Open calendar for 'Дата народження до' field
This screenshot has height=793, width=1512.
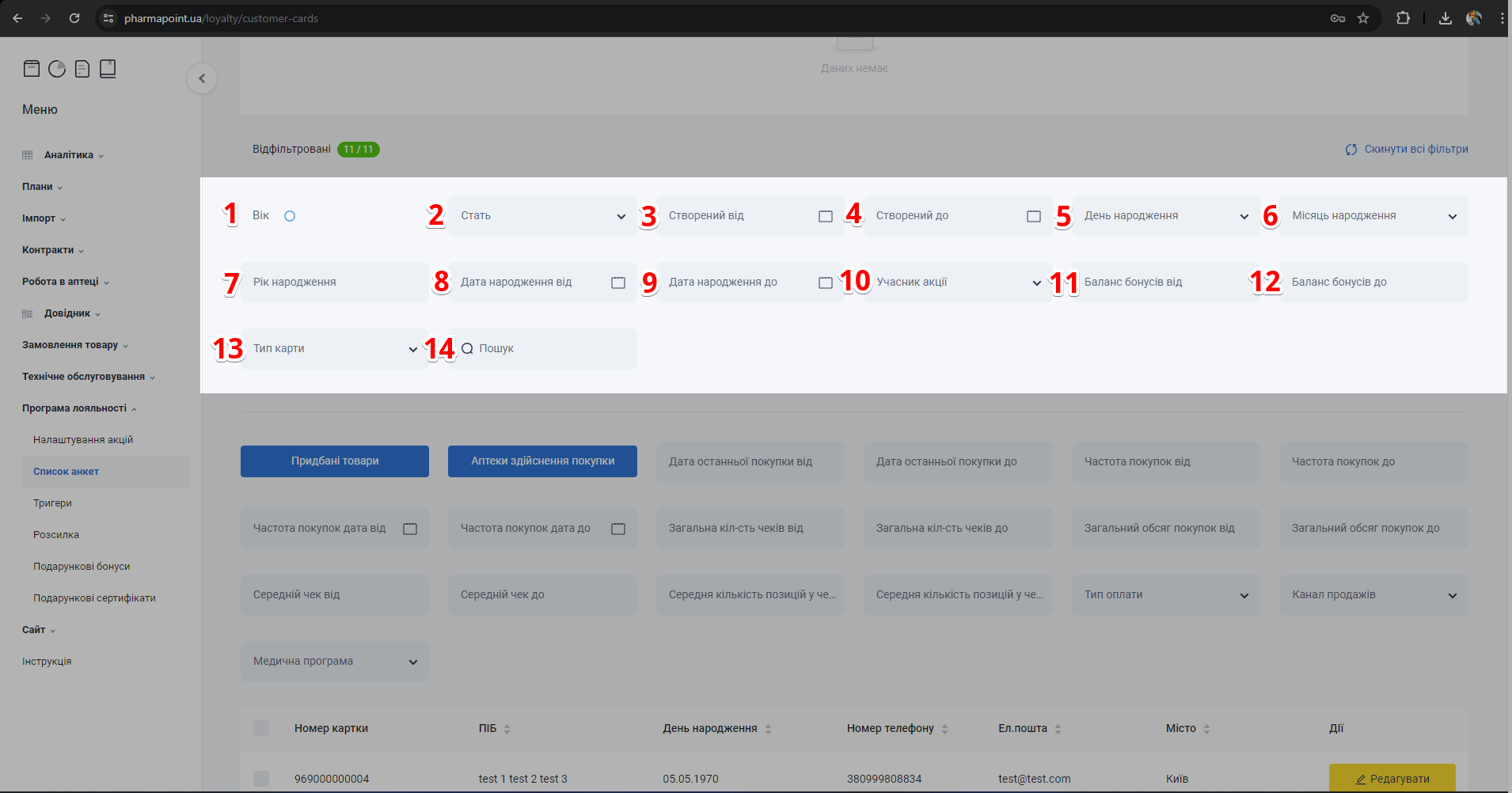tap(825, 283)
